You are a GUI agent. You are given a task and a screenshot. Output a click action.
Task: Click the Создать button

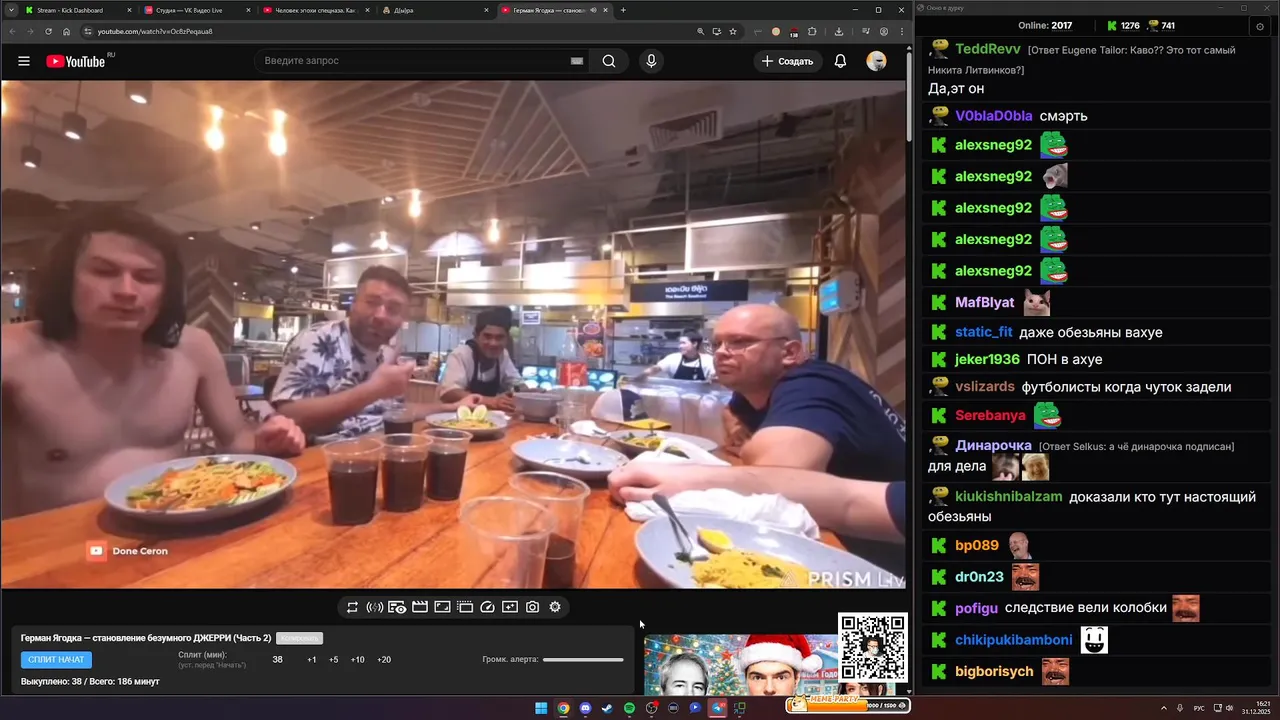[x=788, y=61]
